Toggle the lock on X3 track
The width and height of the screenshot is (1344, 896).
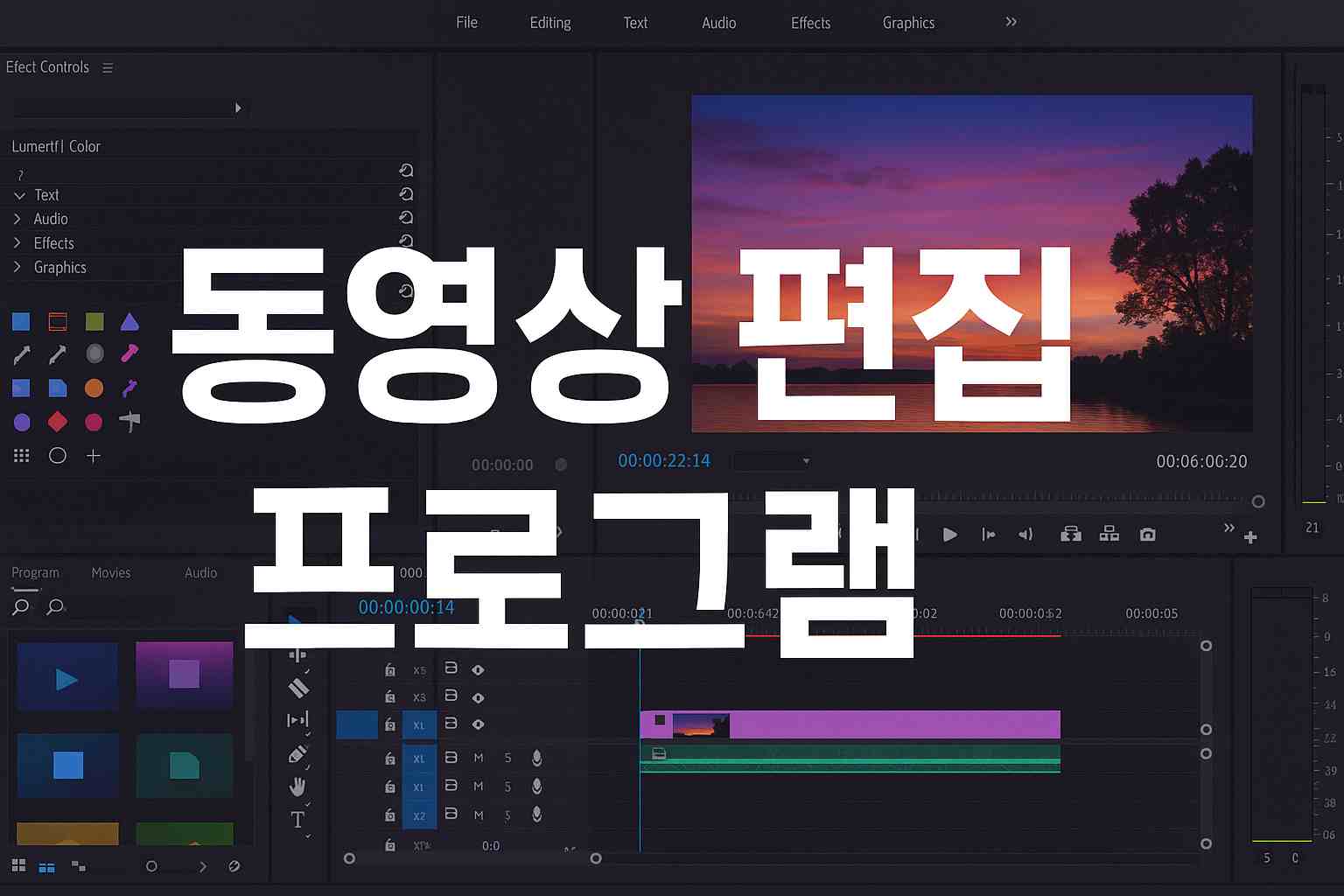390,697
